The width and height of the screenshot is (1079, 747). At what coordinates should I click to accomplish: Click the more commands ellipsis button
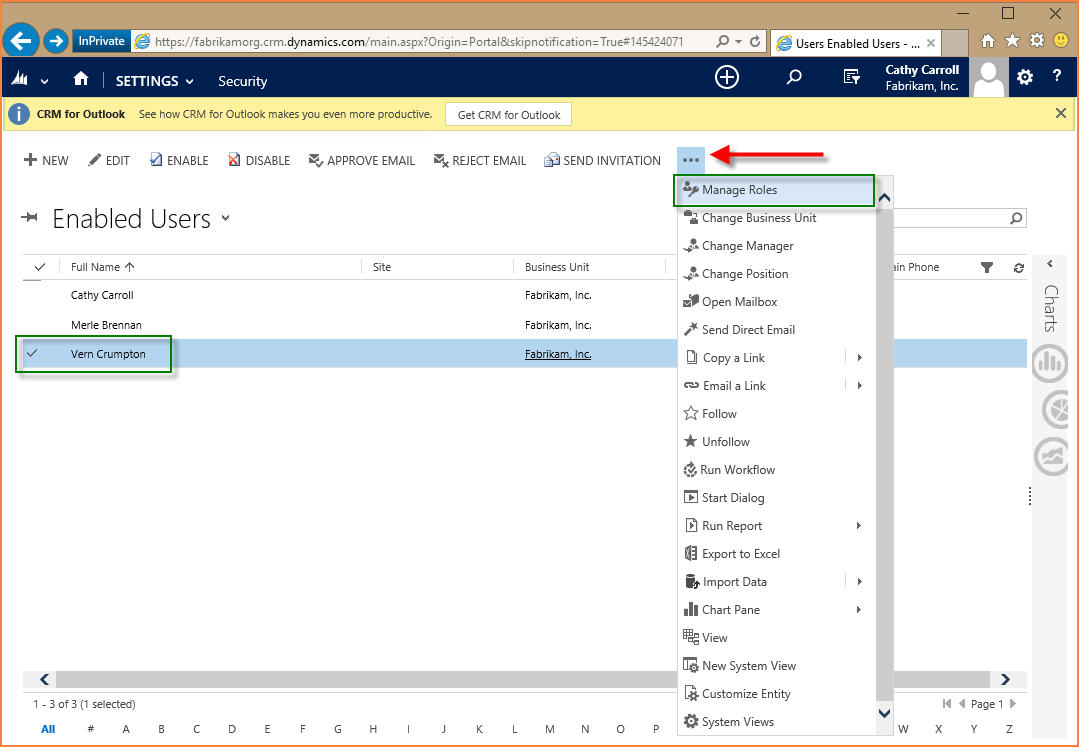pos(690,160)
